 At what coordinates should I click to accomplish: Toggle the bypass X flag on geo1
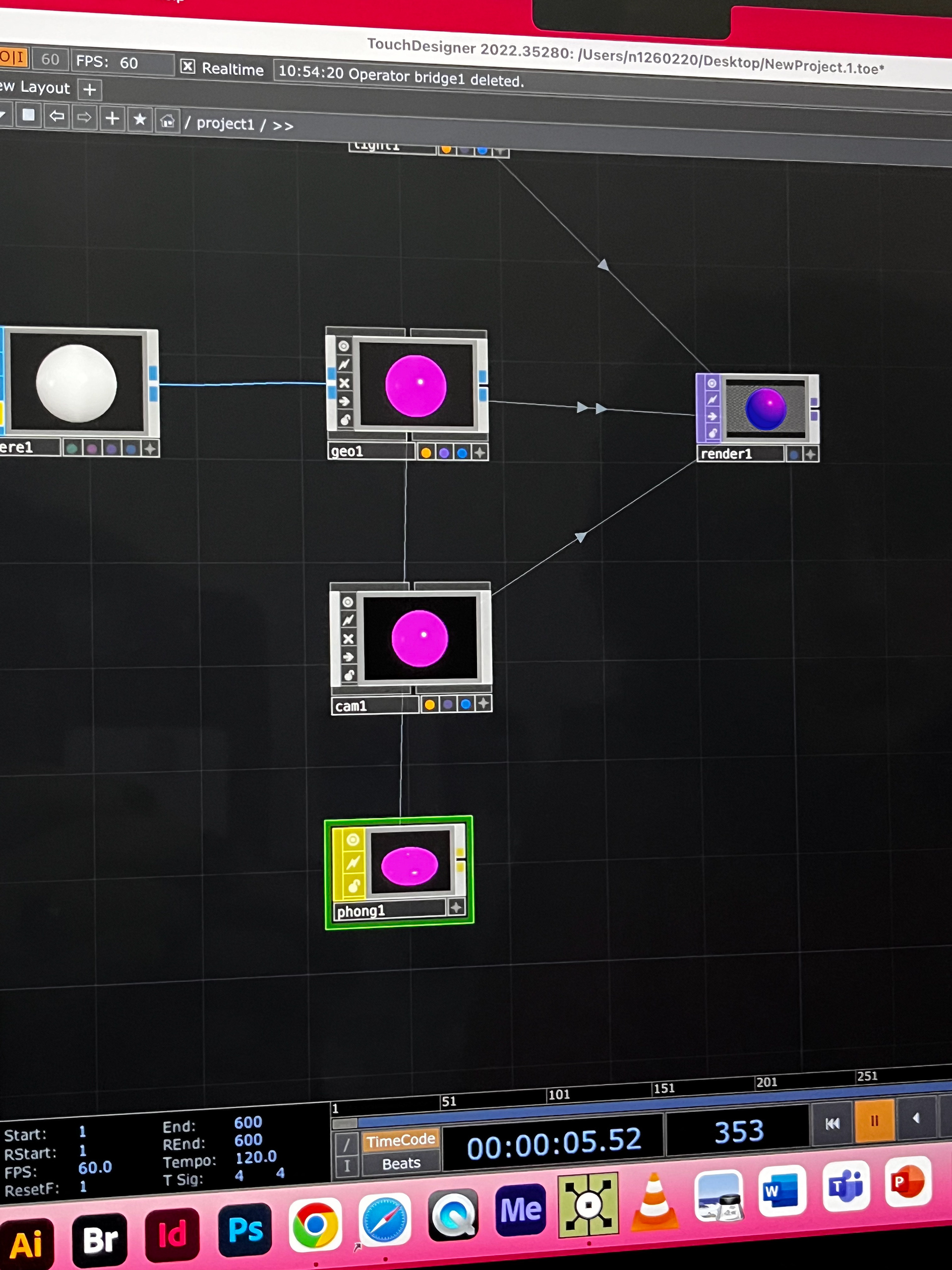pos(344,383)
